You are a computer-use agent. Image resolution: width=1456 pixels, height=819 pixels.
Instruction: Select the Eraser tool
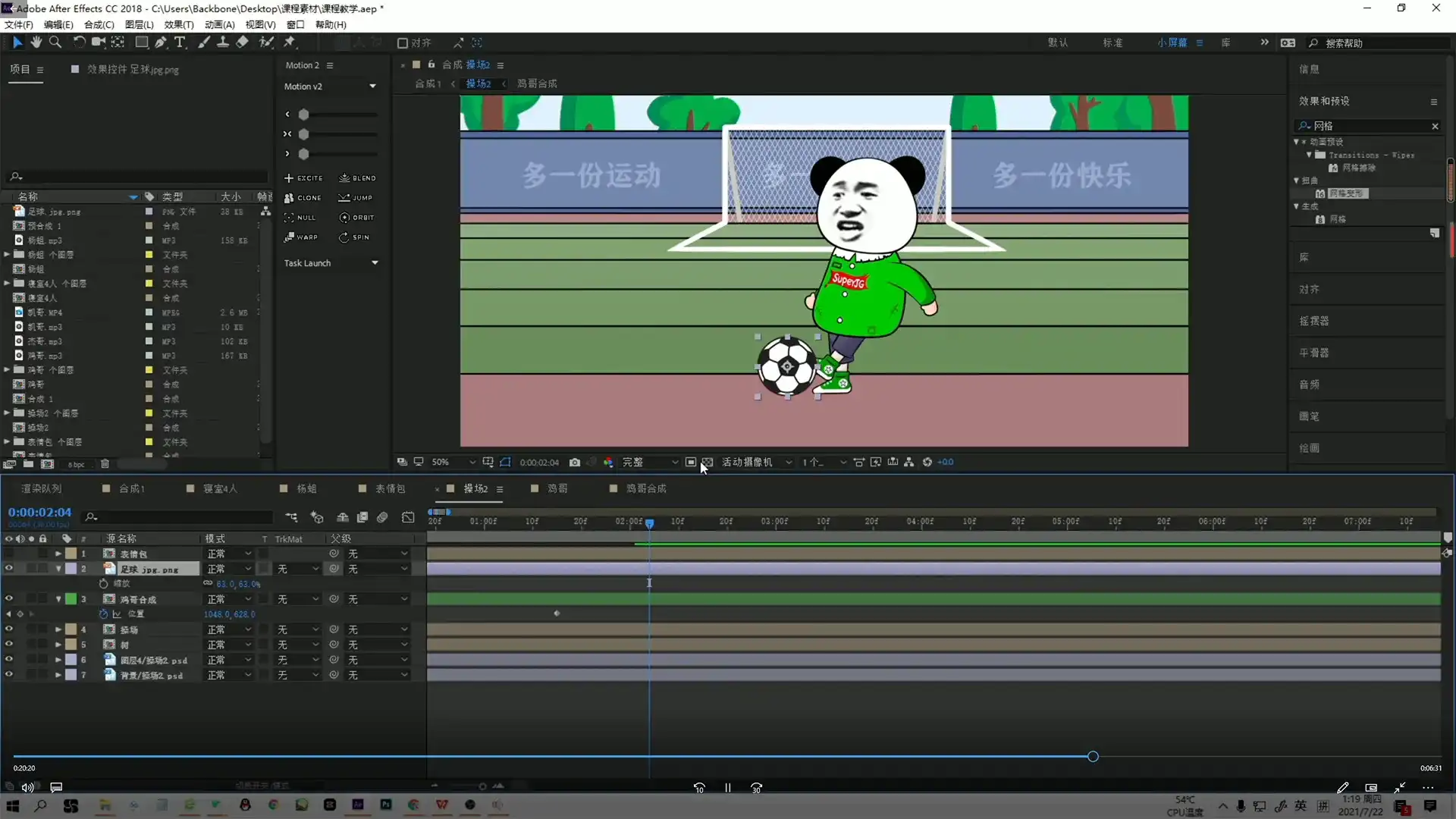[242, 42]
